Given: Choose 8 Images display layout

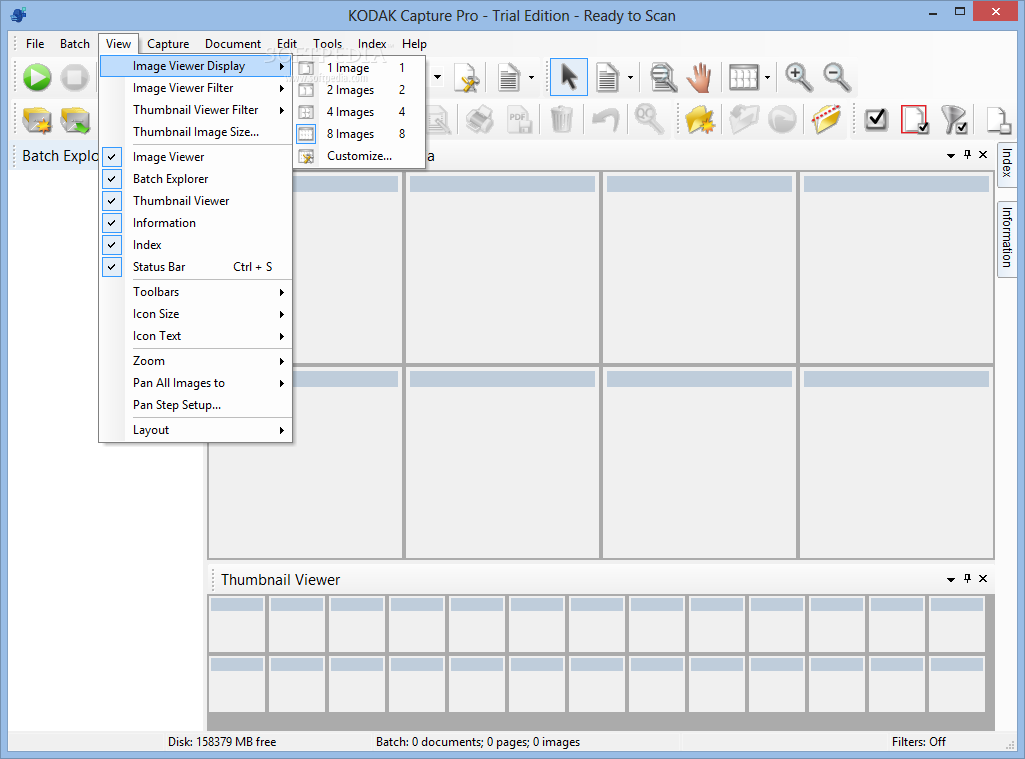Looking at the screenshot, I should pos(360,134).
